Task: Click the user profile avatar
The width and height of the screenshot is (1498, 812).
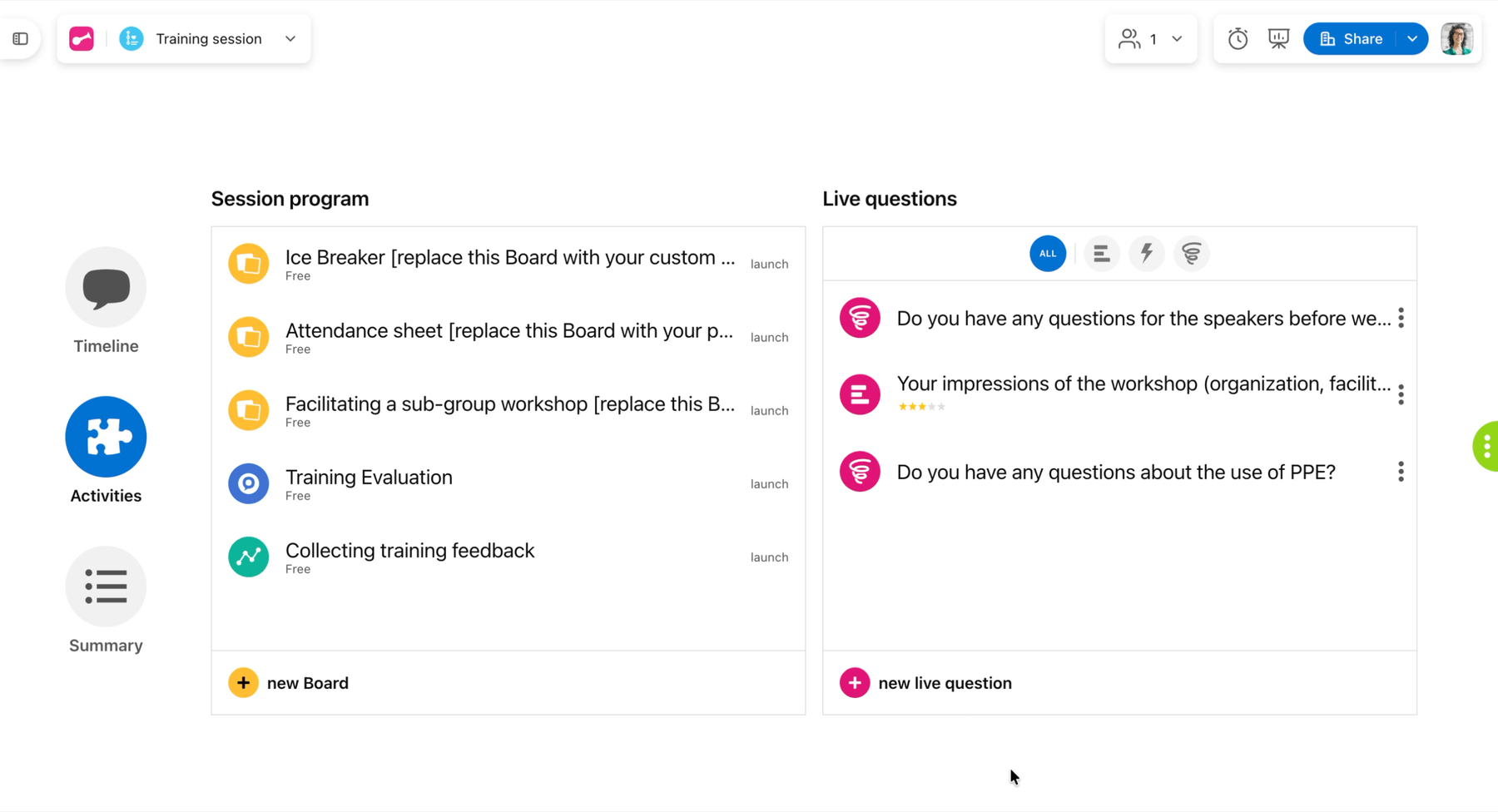Action: (x=1457, y=38)
